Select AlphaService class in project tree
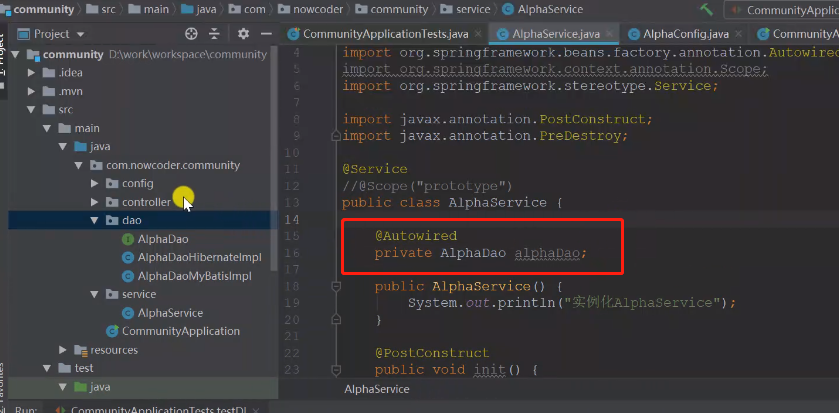 click(x=170, y=313)
